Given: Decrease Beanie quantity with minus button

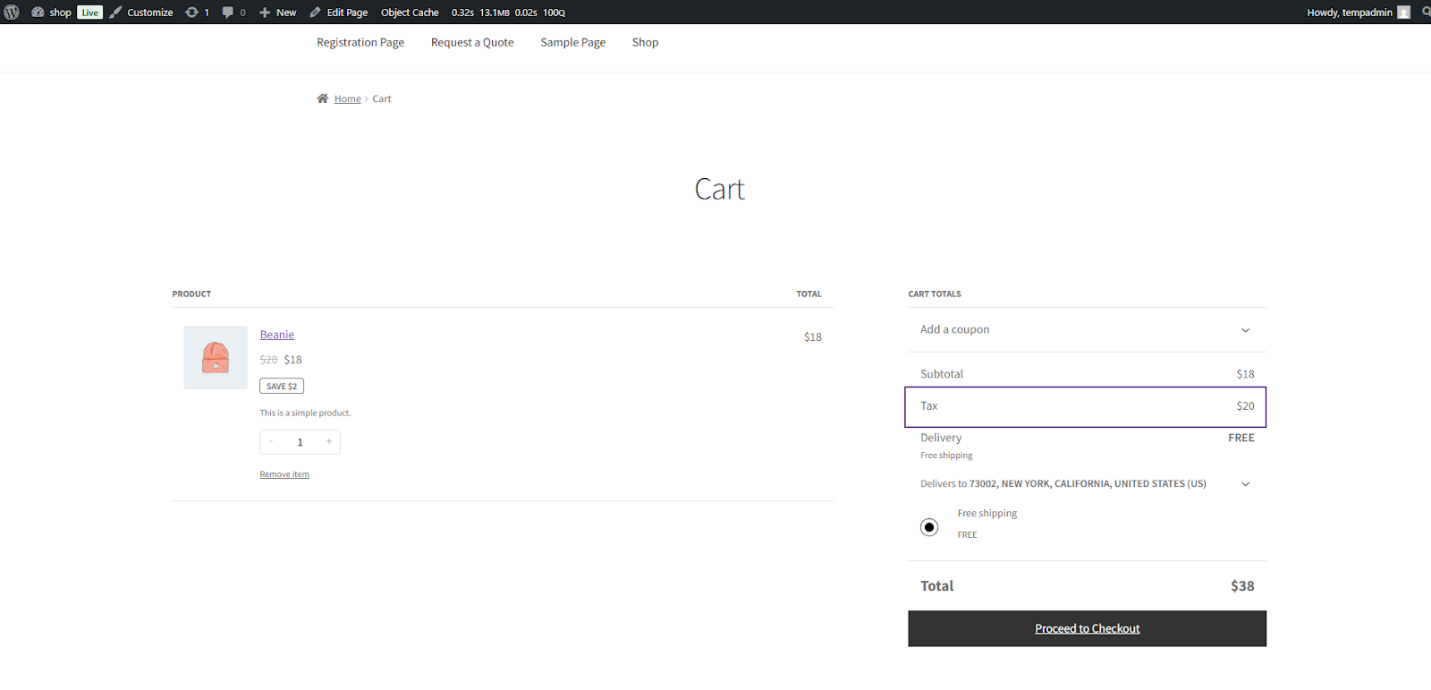Looking at the screenshot, I should click(271, 442).
